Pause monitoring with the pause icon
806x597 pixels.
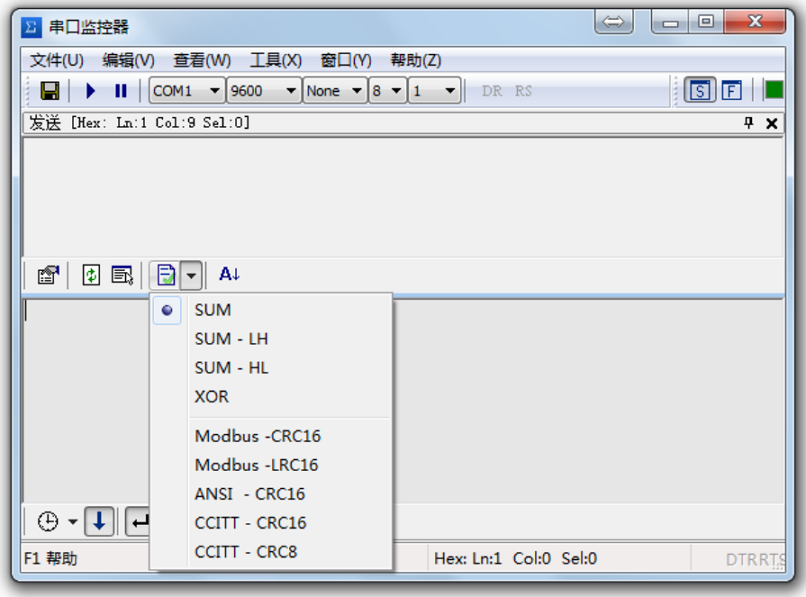(x=121, y=91)
